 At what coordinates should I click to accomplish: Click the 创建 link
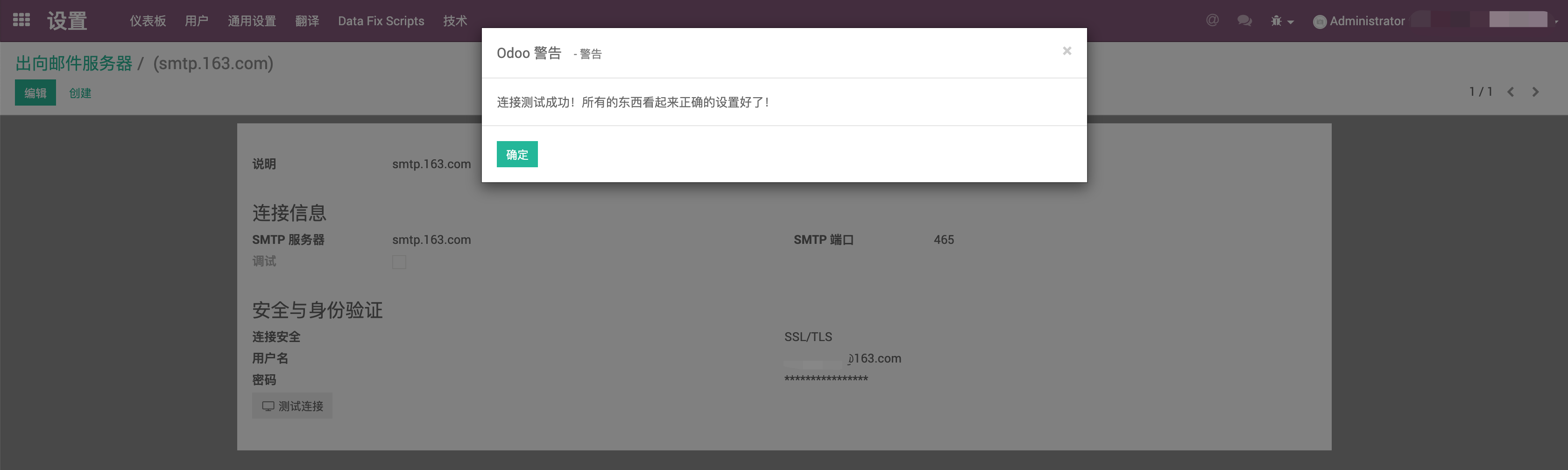(80, 93)
